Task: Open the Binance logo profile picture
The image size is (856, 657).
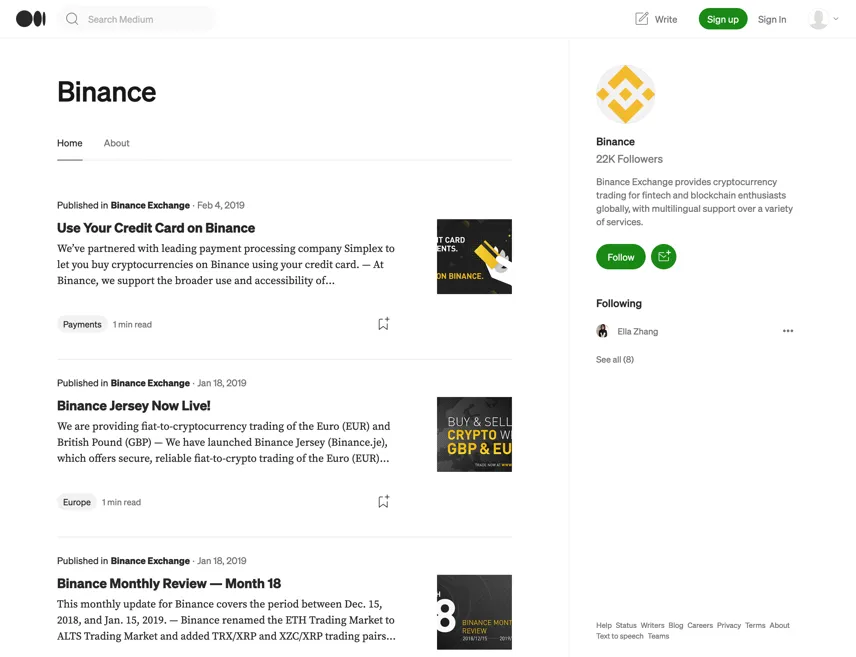Action: click(x=625, y=94)
